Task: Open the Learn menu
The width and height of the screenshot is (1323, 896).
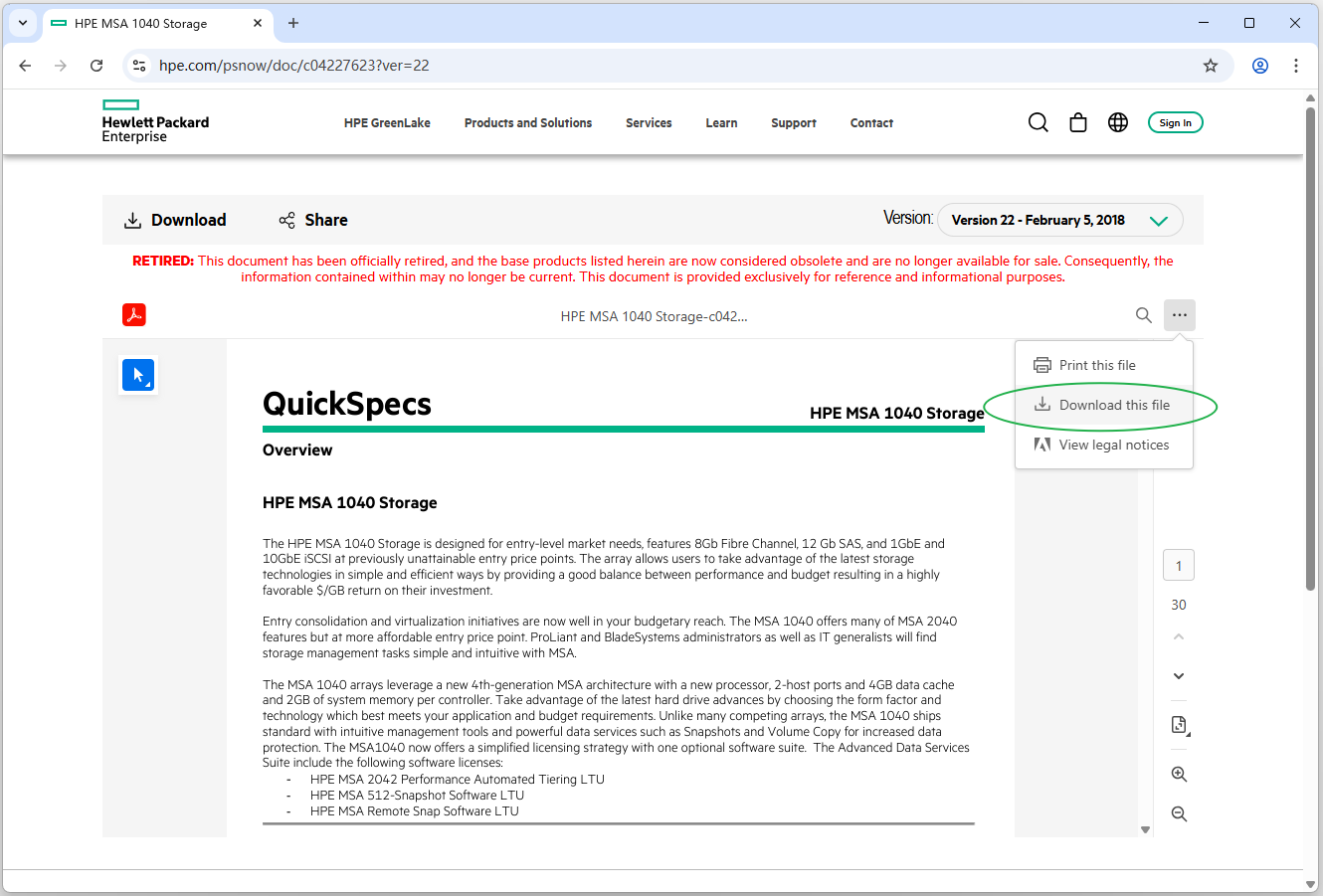Action: (x=721, y=123)
